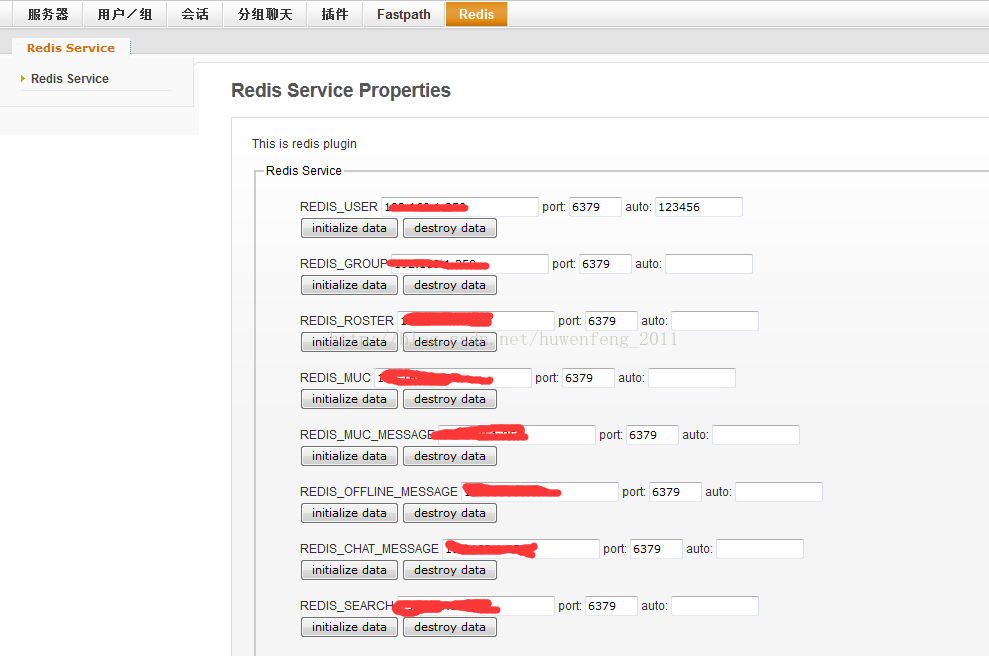Click the REDIS_MUC host input field
The height and width of the screenshot is (656, 989).
click(453, 378)
